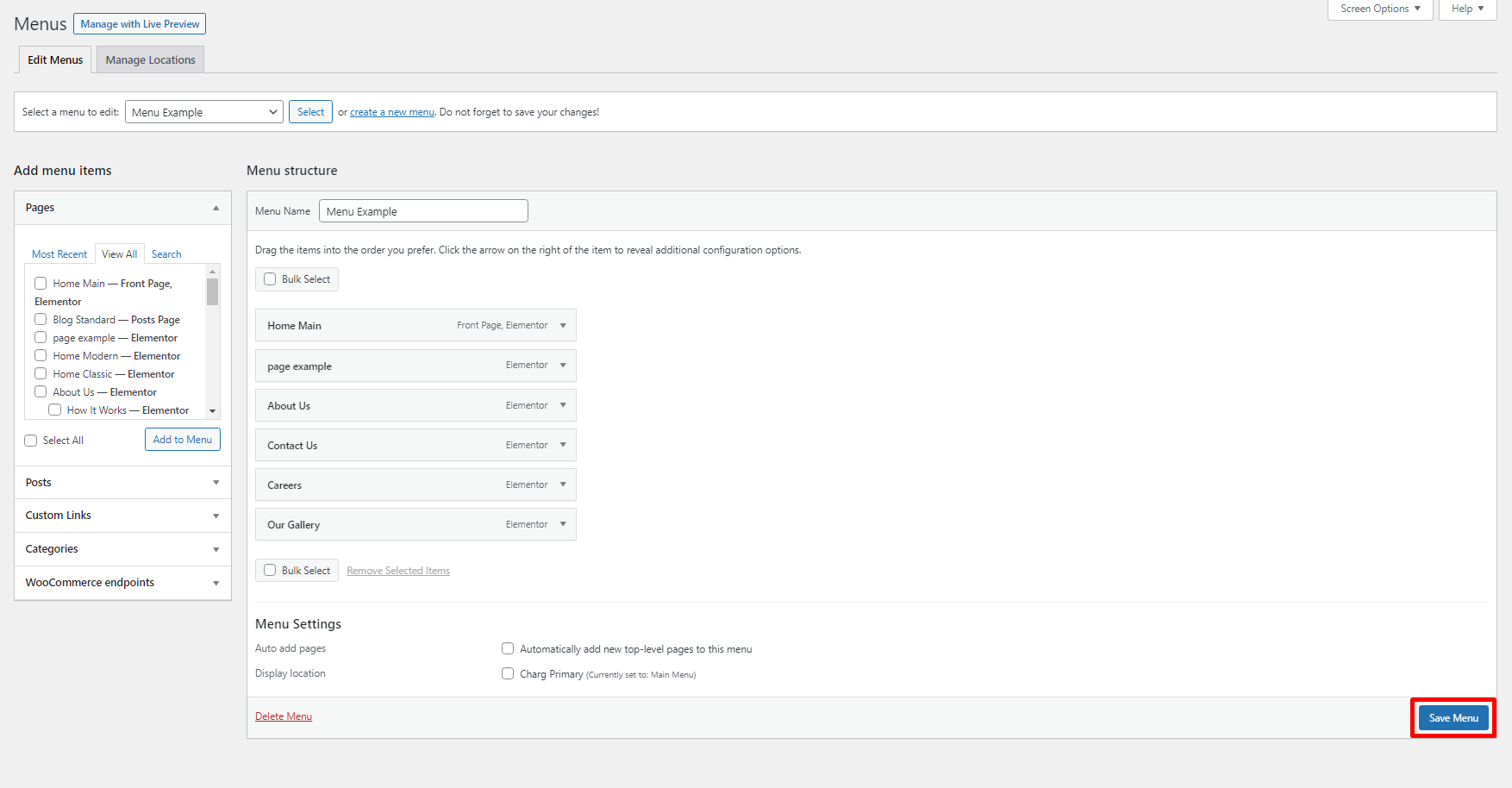Expand the Our Gallery item arrow
The image size is (1512, 788).
[563, 524]
